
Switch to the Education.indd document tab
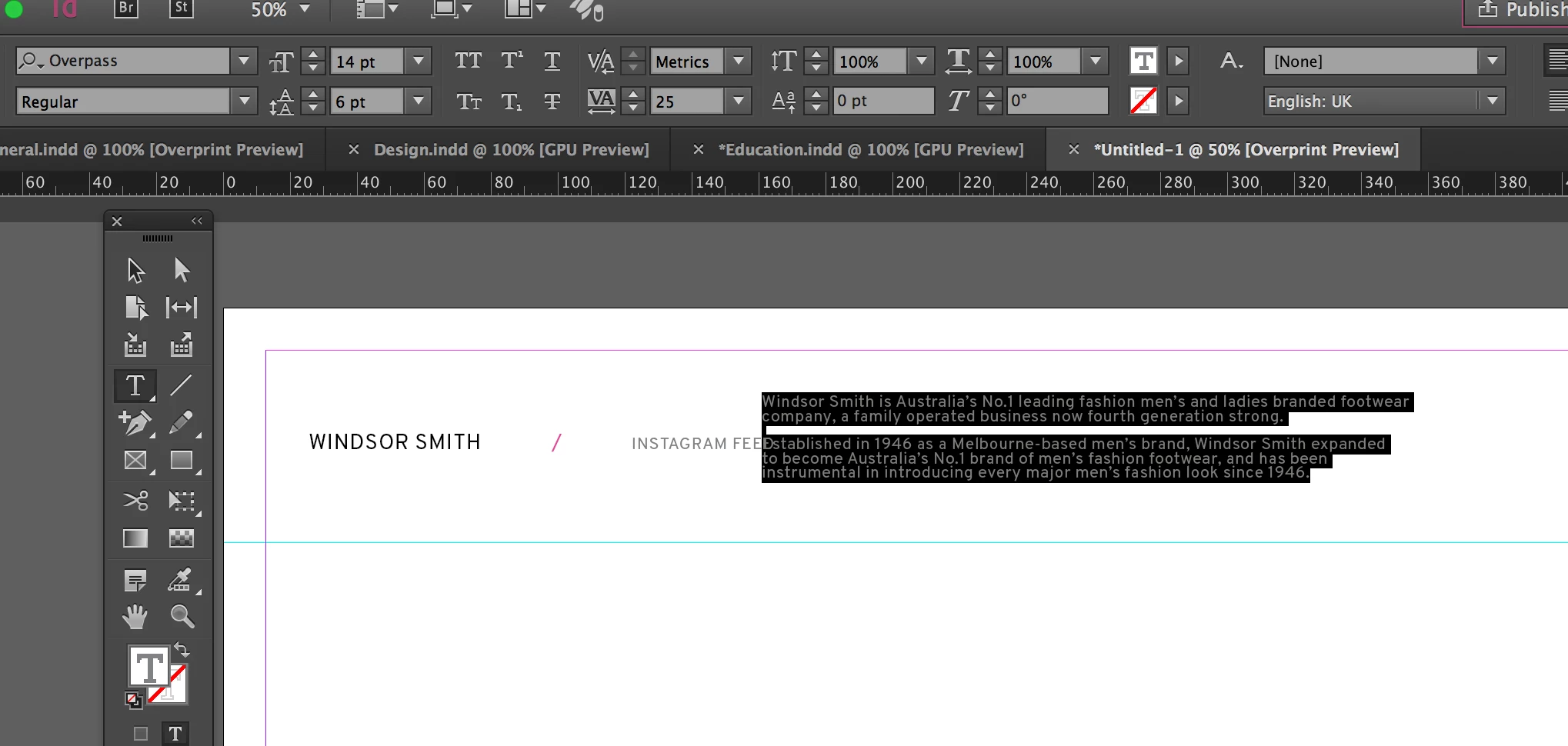tap(871, 150)
